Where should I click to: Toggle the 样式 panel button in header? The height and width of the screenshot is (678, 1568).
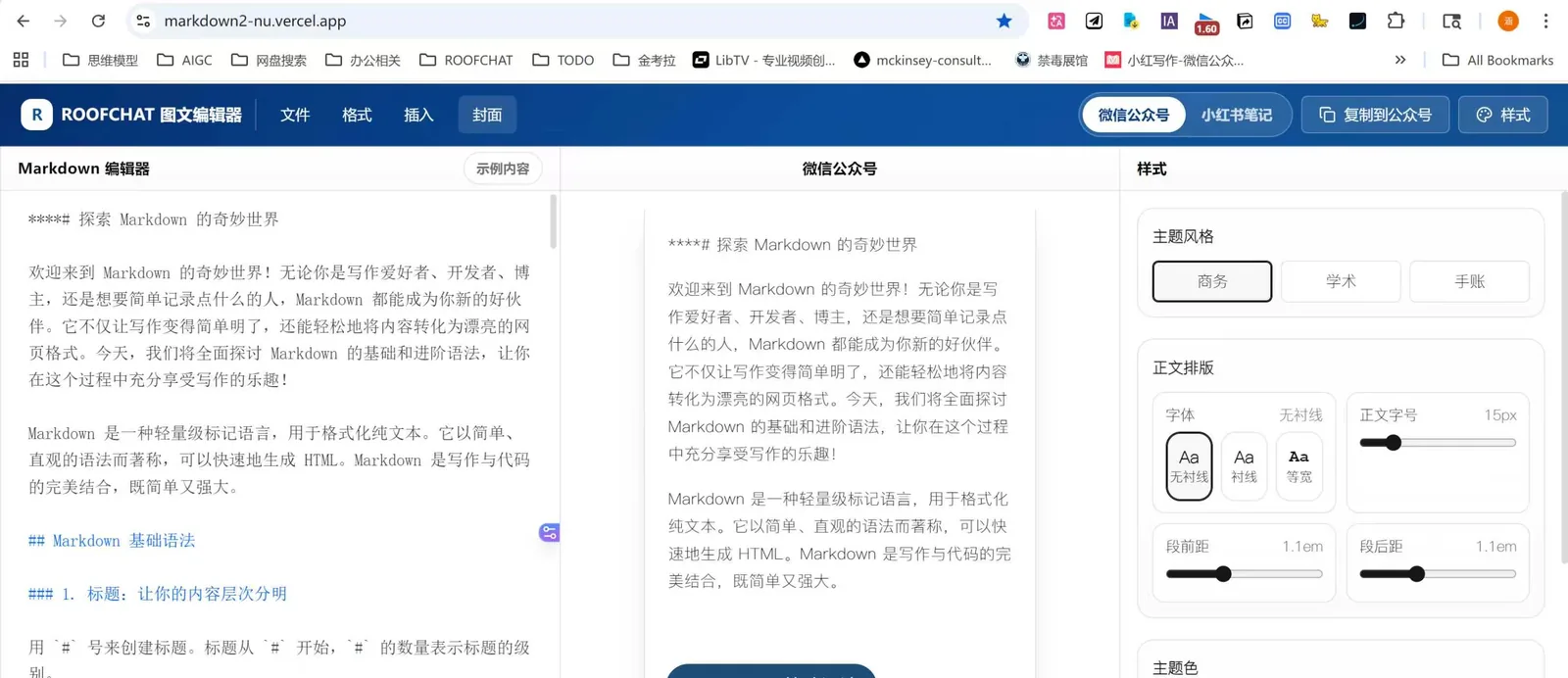(1503, 115)
